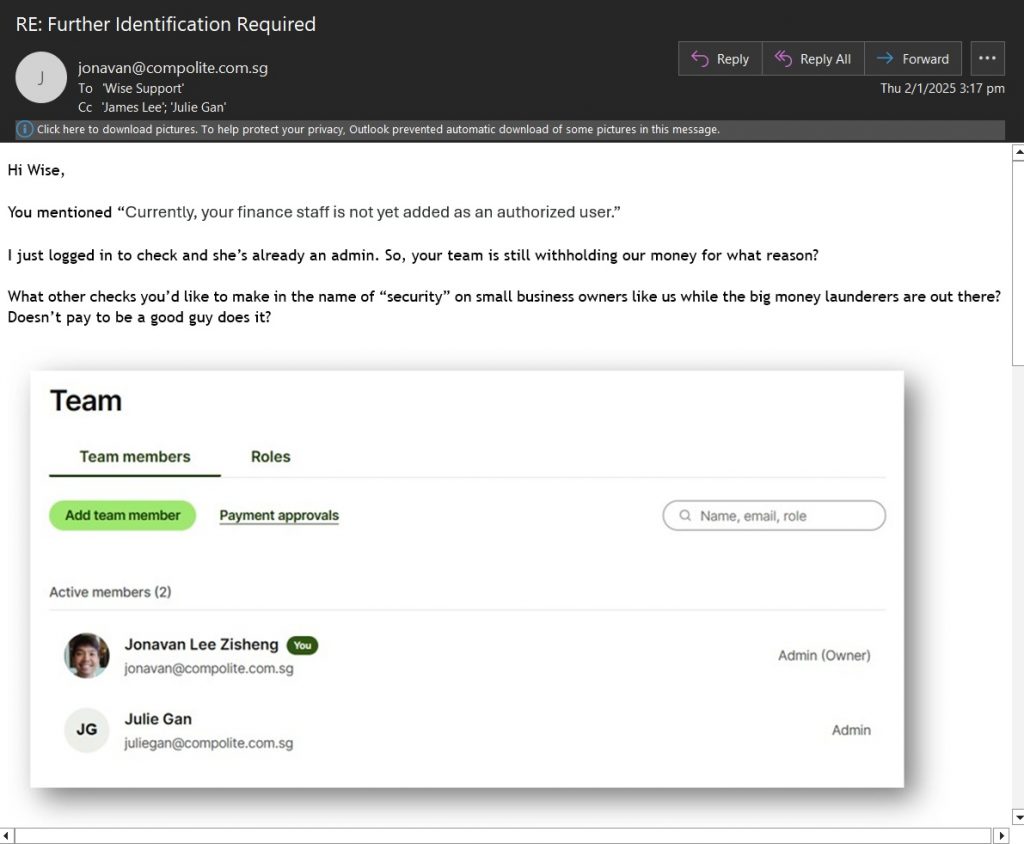Download pictures via the privacy notice bar
The width and height of the screenshot is (1024, 844).
(509, 129)
